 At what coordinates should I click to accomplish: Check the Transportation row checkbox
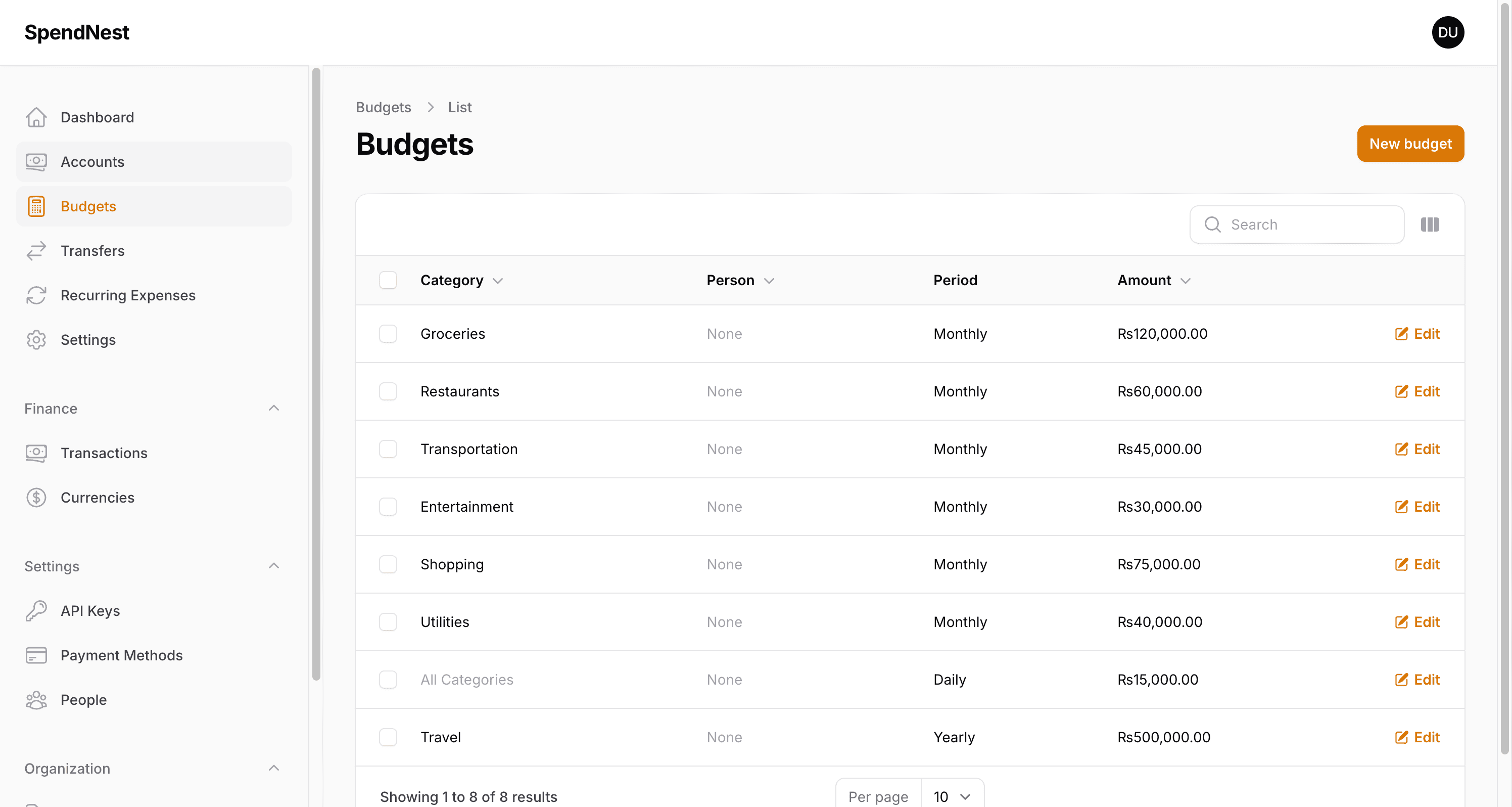click(388, 450)
